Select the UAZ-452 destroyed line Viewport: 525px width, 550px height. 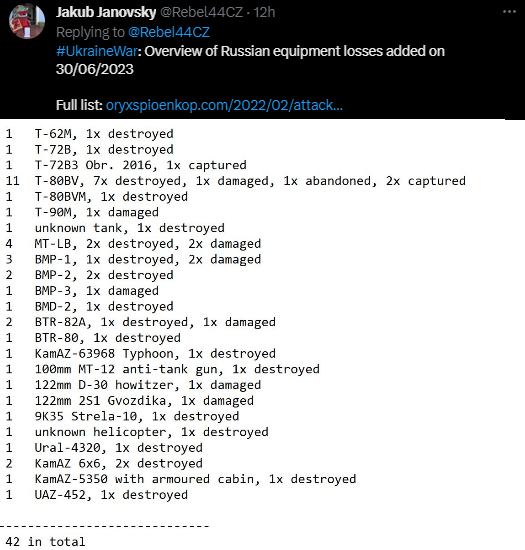(97, 495)
